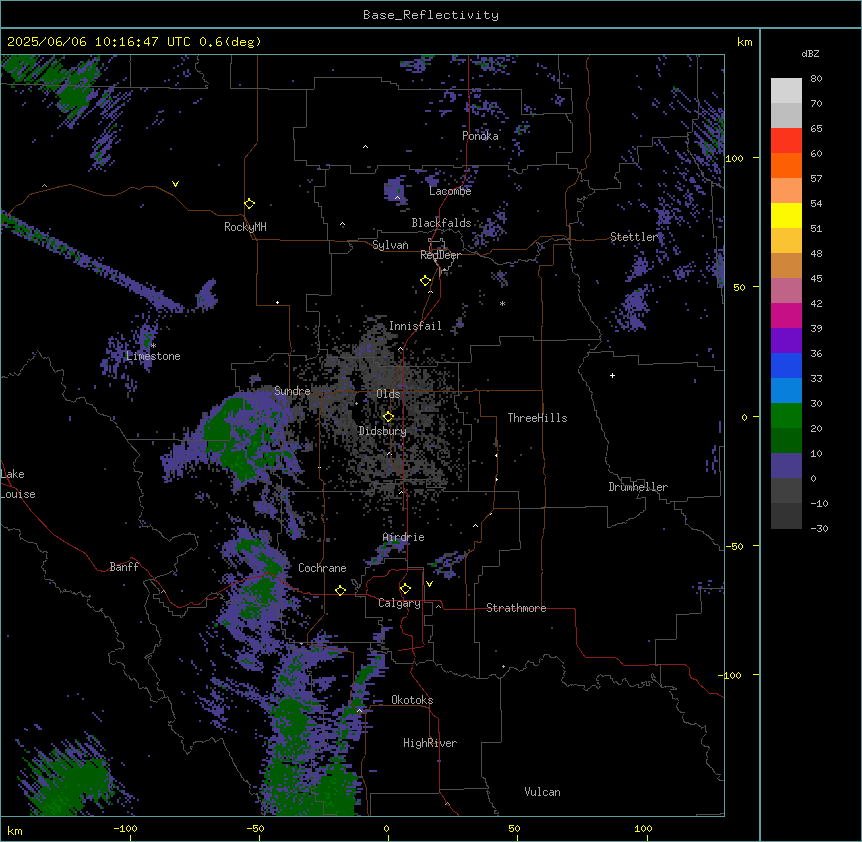Select the HighRiver label
The width and height of the screenshot is (862, 842).
coord(430,743)
